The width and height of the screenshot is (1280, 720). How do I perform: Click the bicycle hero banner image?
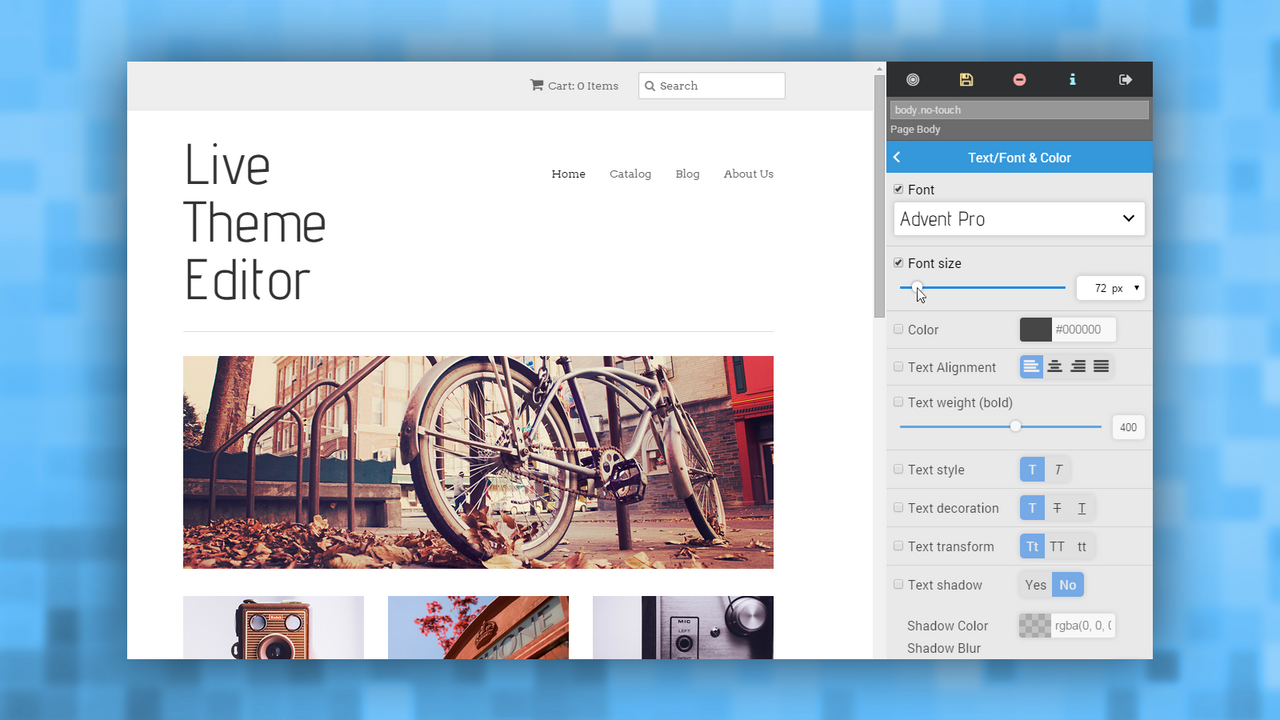pos(478,462)
